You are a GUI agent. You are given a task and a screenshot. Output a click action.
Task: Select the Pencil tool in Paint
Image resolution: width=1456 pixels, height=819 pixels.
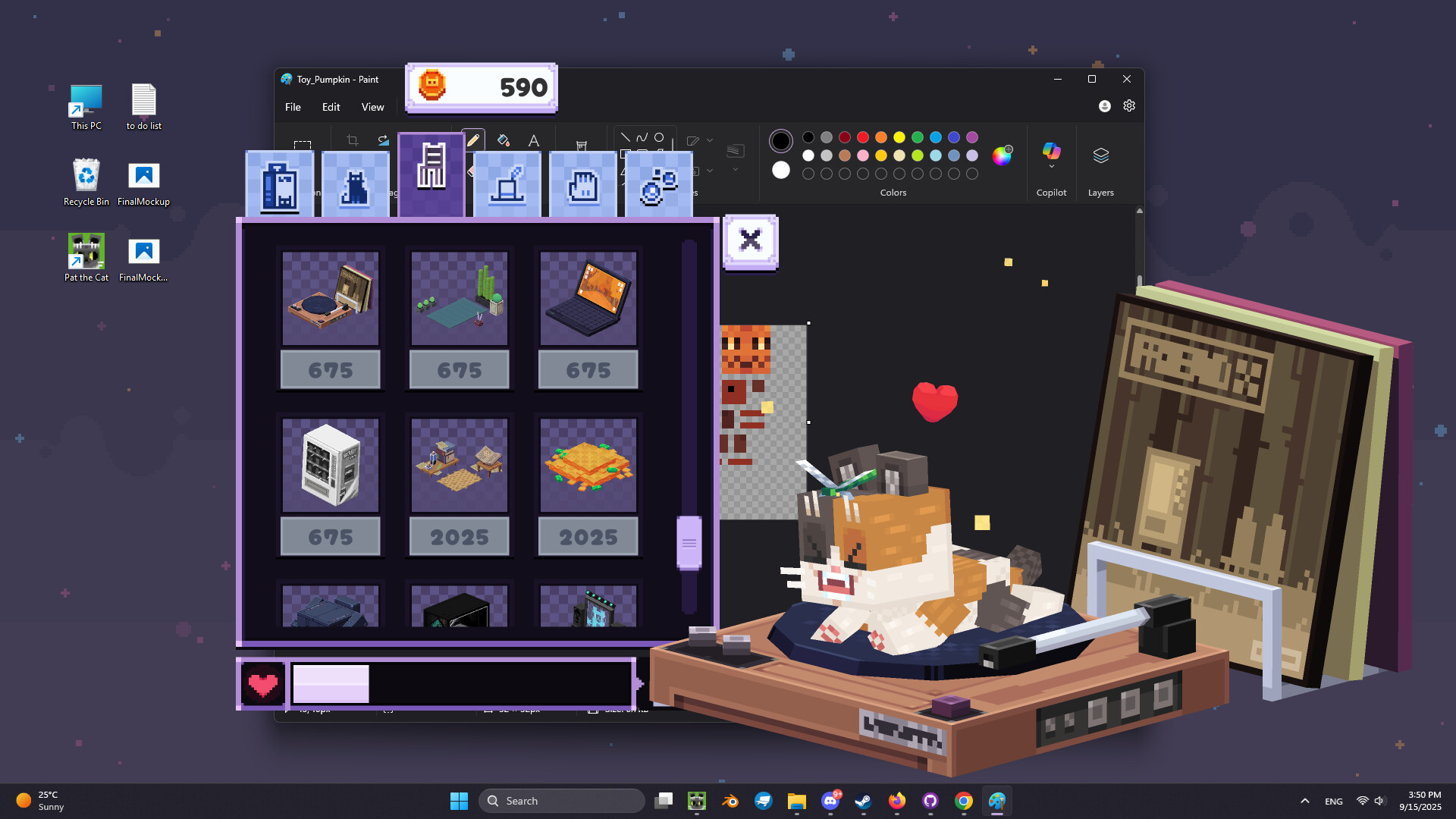pos(472,140)
